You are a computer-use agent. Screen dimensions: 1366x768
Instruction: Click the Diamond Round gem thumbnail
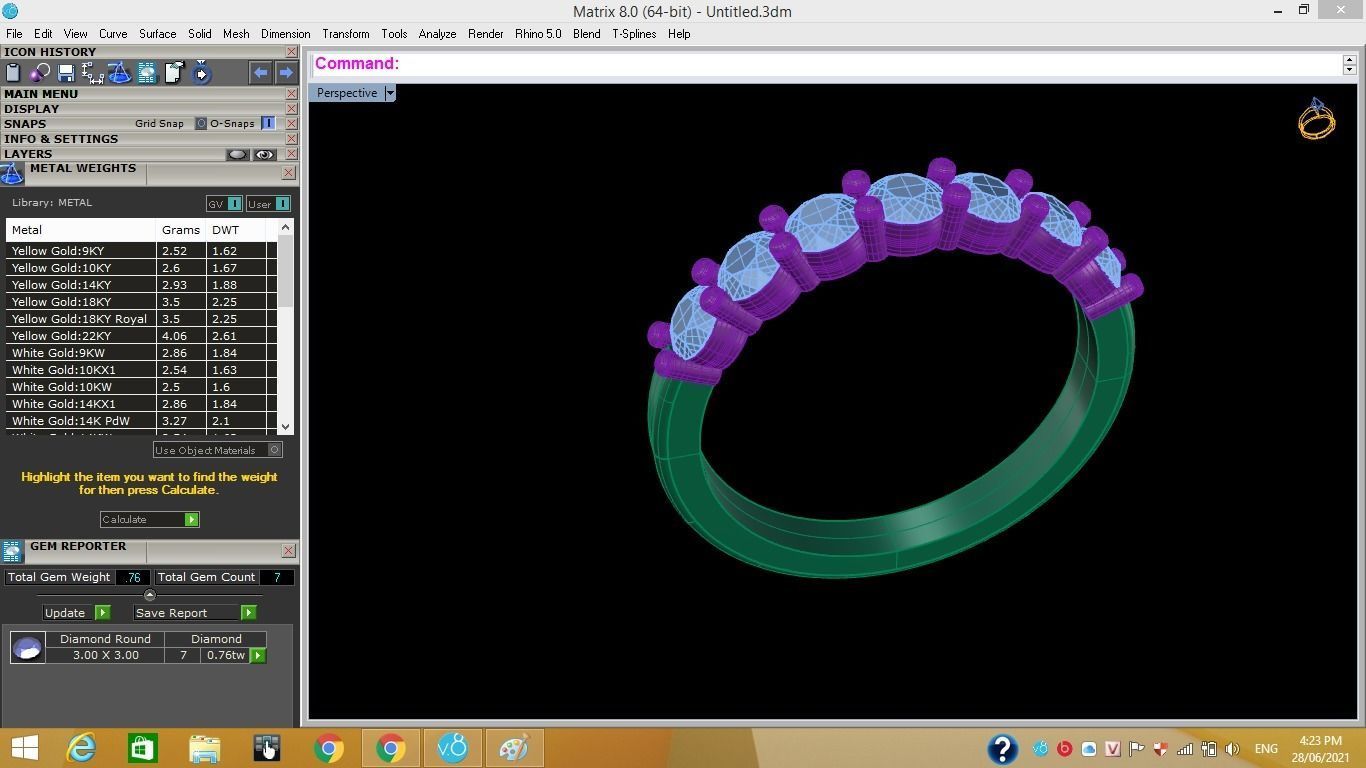(x=27, y=648)
